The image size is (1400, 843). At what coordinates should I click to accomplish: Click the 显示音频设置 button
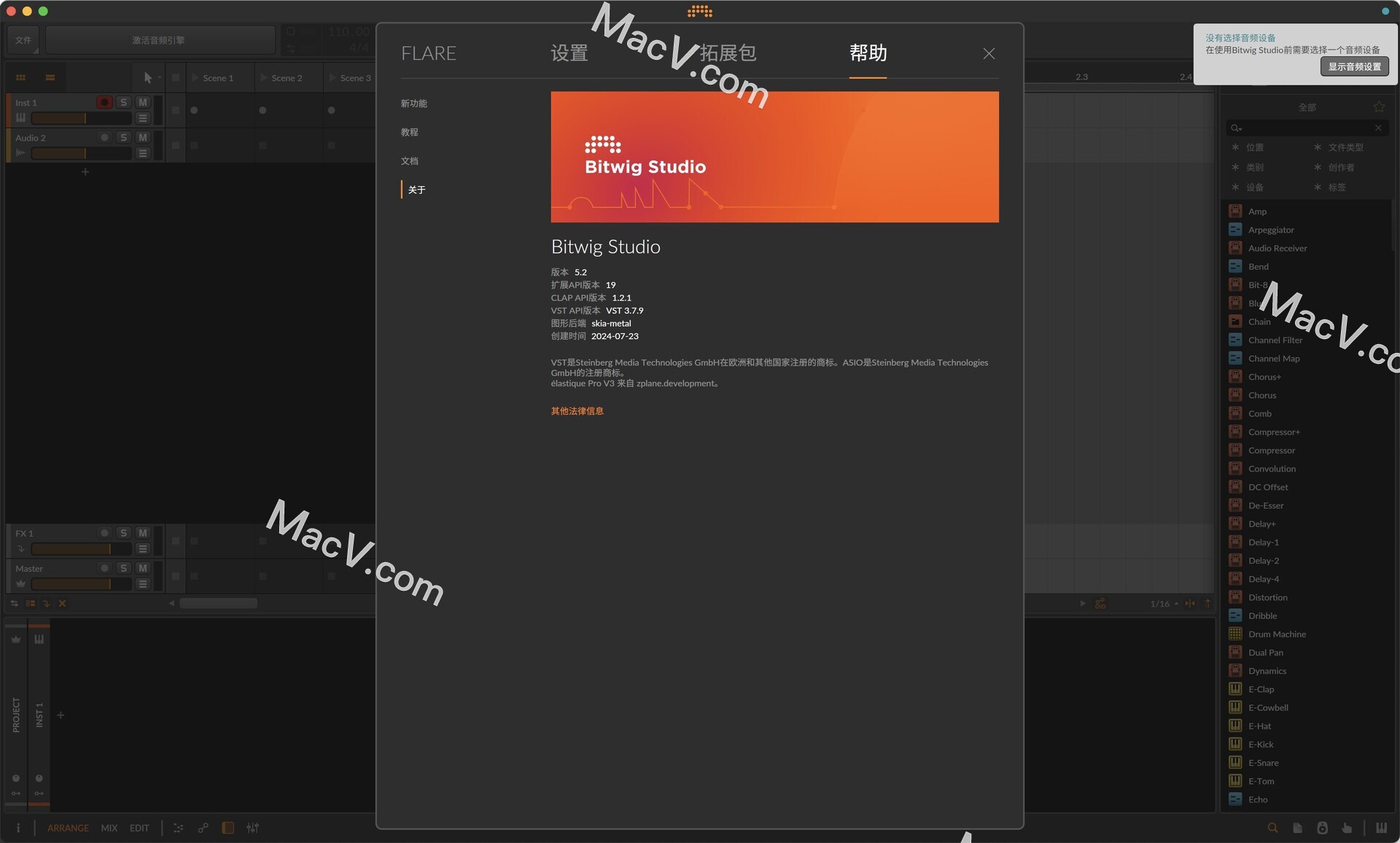tap(1355, 66)
